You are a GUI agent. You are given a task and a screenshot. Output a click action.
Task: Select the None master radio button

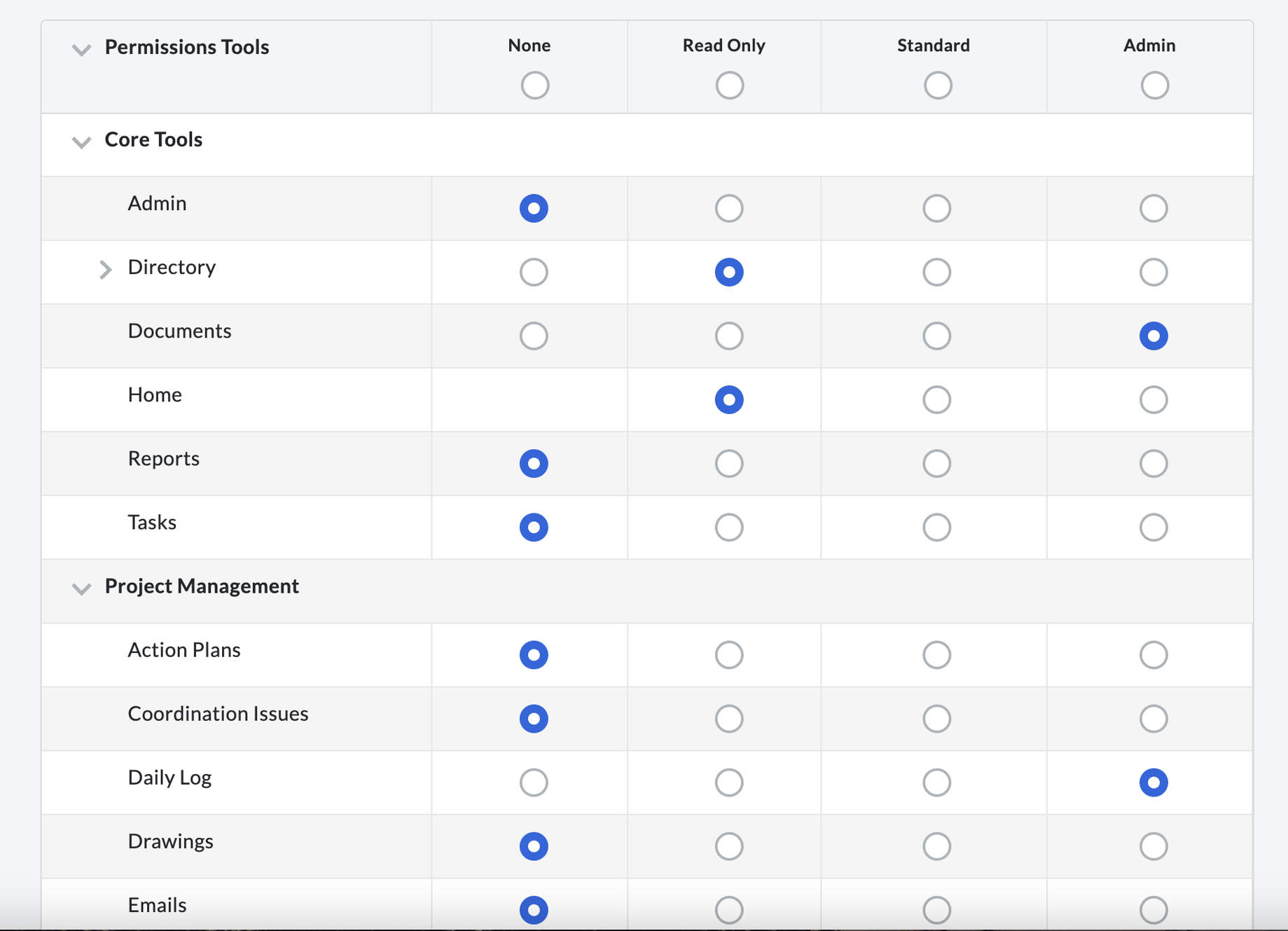click(534, 85)
